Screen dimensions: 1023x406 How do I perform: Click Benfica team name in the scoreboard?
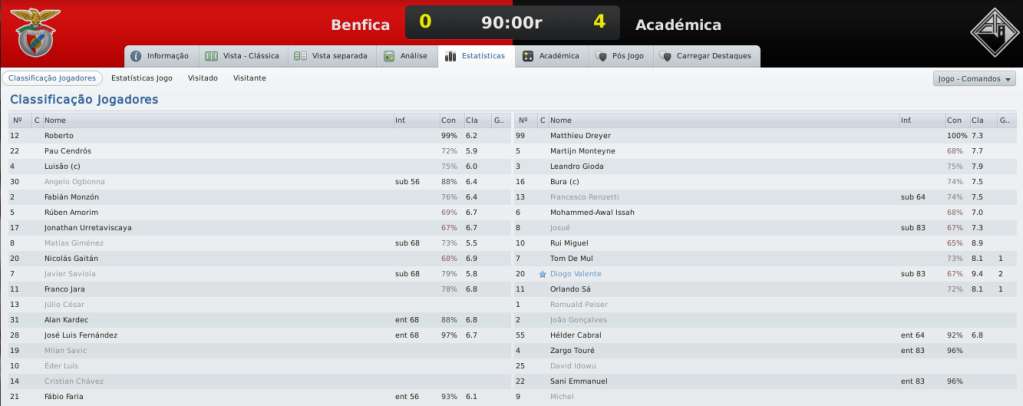click(360, 25)
